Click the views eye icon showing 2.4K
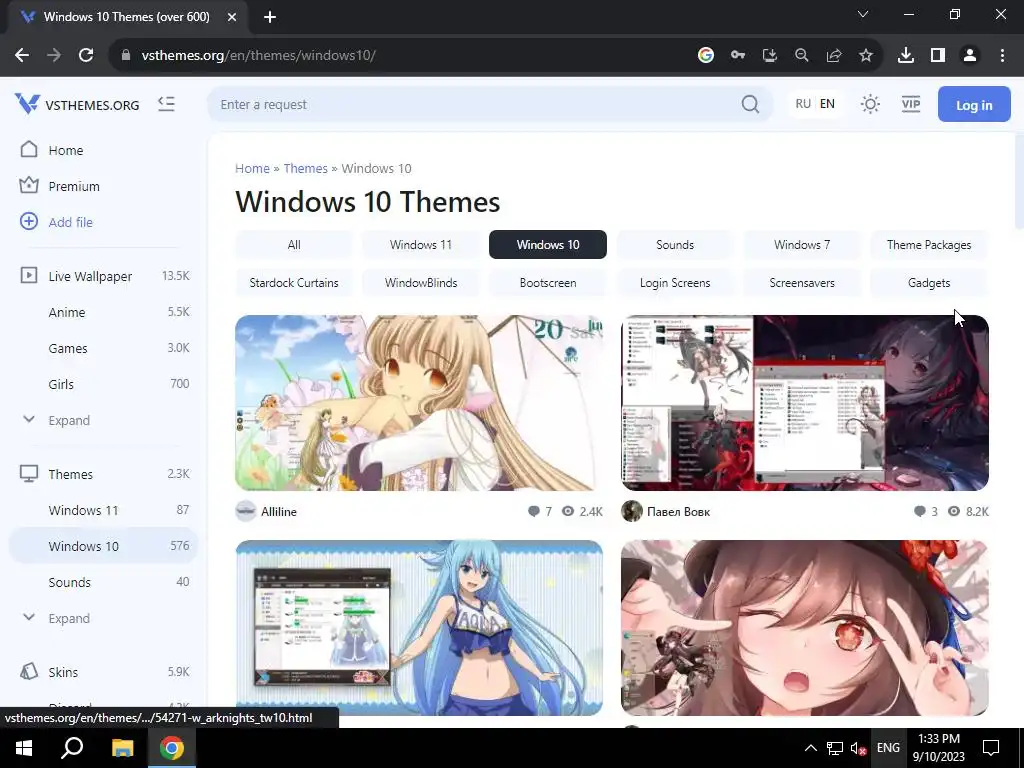Image resolution: width=1024 pixels, height=768 pixels. coord(568,511)
